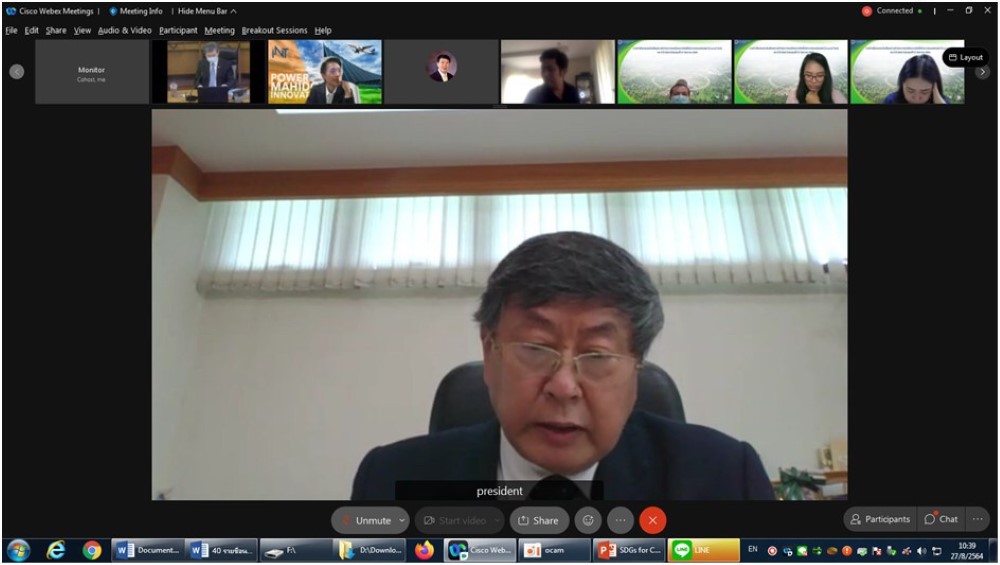This screenshot has width=1000, height=565.
Task: Select the Monitor cohost video tile
Action: [x=92, y=72]
